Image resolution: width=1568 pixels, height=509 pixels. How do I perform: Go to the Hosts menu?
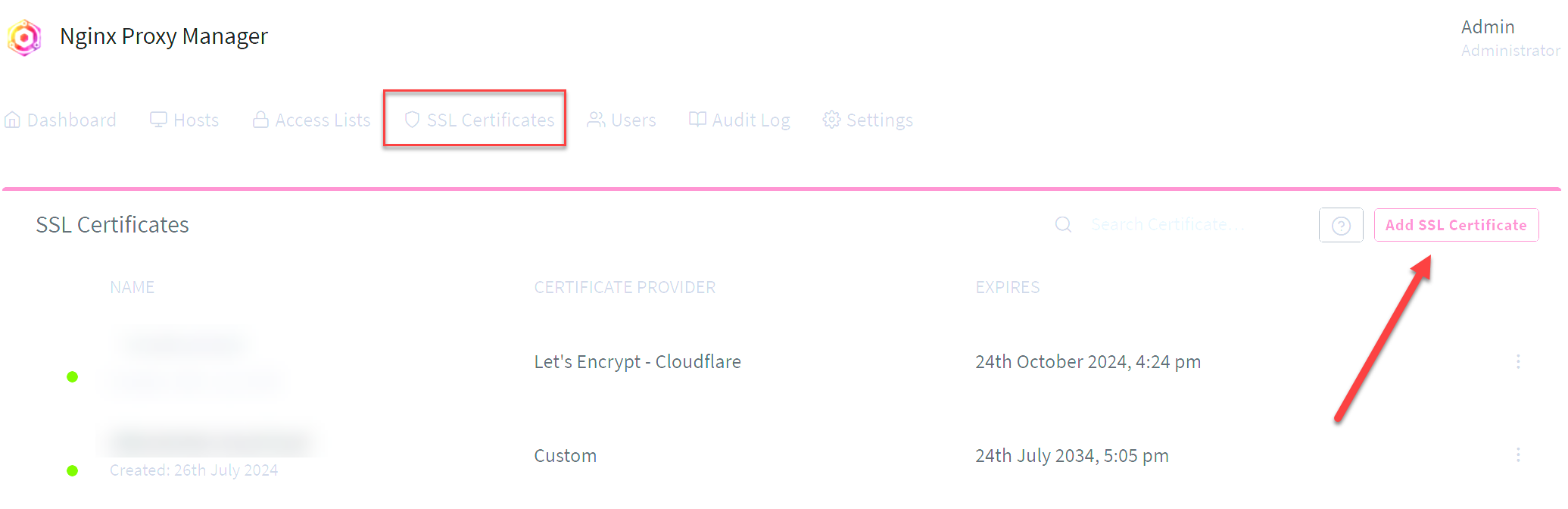click(x=185, y=120)
